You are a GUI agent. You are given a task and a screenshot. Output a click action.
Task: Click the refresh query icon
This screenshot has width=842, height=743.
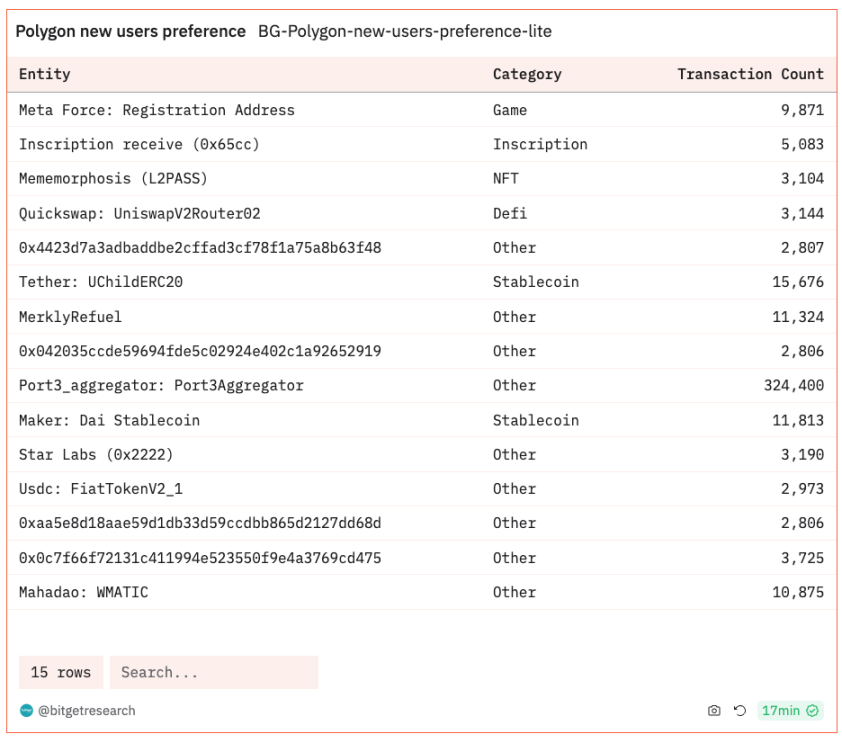click(x=740, y=711)
